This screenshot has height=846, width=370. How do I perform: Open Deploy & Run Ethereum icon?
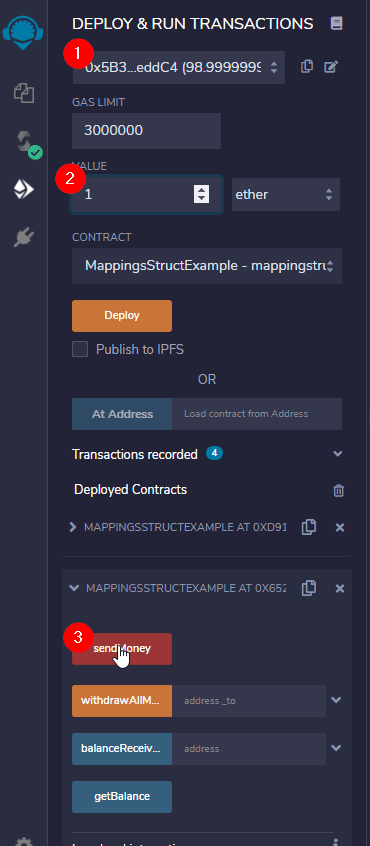coord(24,188)
